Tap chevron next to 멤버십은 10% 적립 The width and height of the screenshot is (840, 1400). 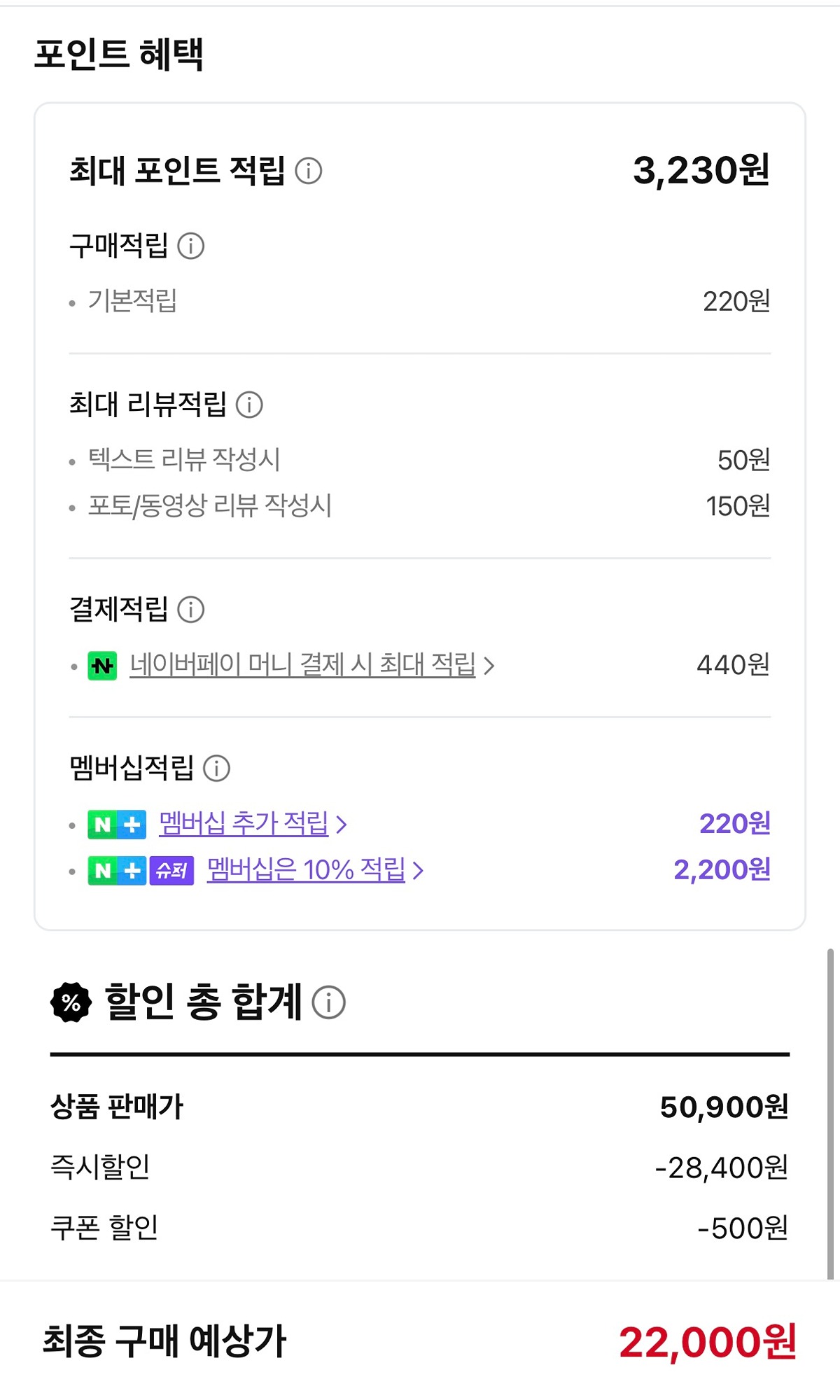coord(418,871)
